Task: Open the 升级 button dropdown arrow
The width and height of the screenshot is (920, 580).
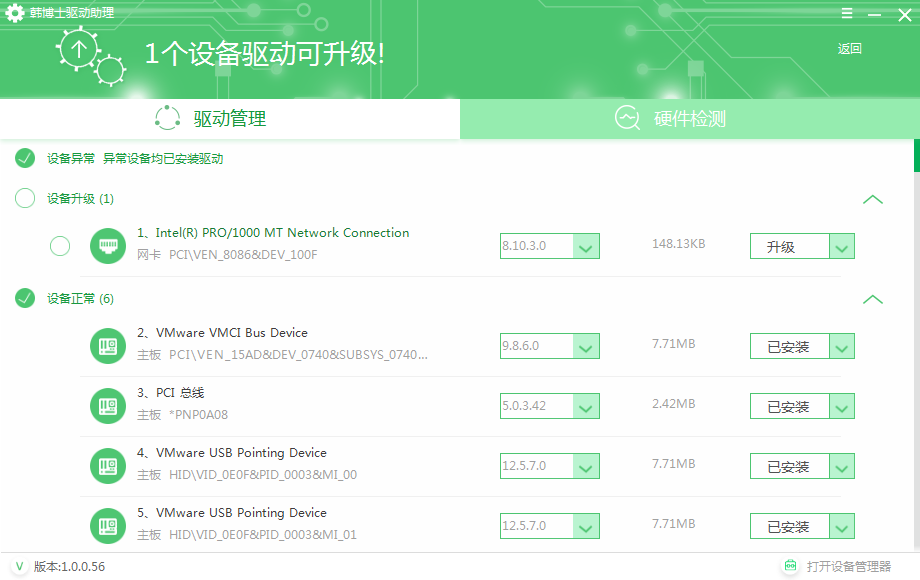Action: tap(842, 246)
